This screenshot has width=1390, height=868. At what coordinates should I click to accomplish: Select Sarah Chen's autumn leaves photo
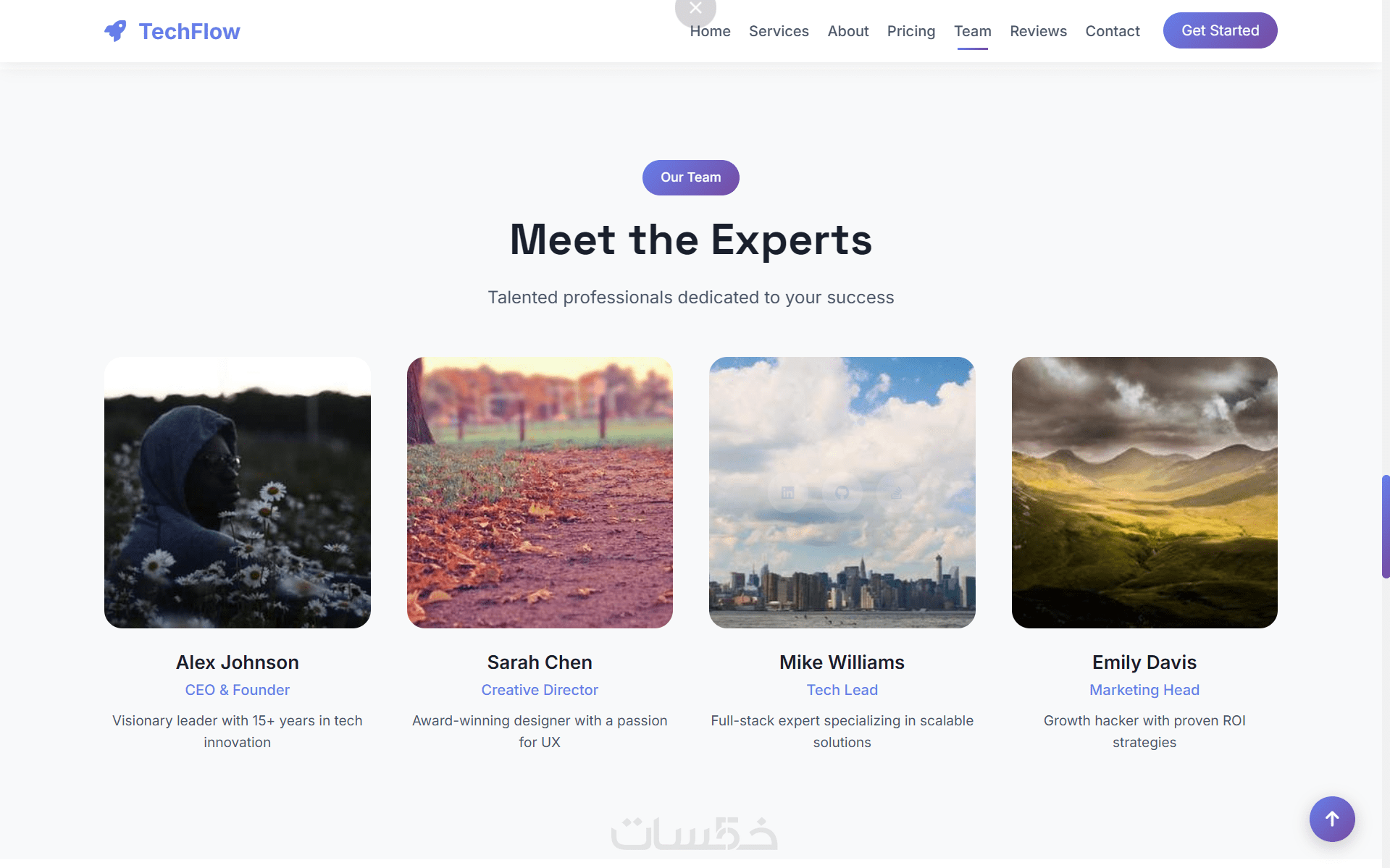540,492
